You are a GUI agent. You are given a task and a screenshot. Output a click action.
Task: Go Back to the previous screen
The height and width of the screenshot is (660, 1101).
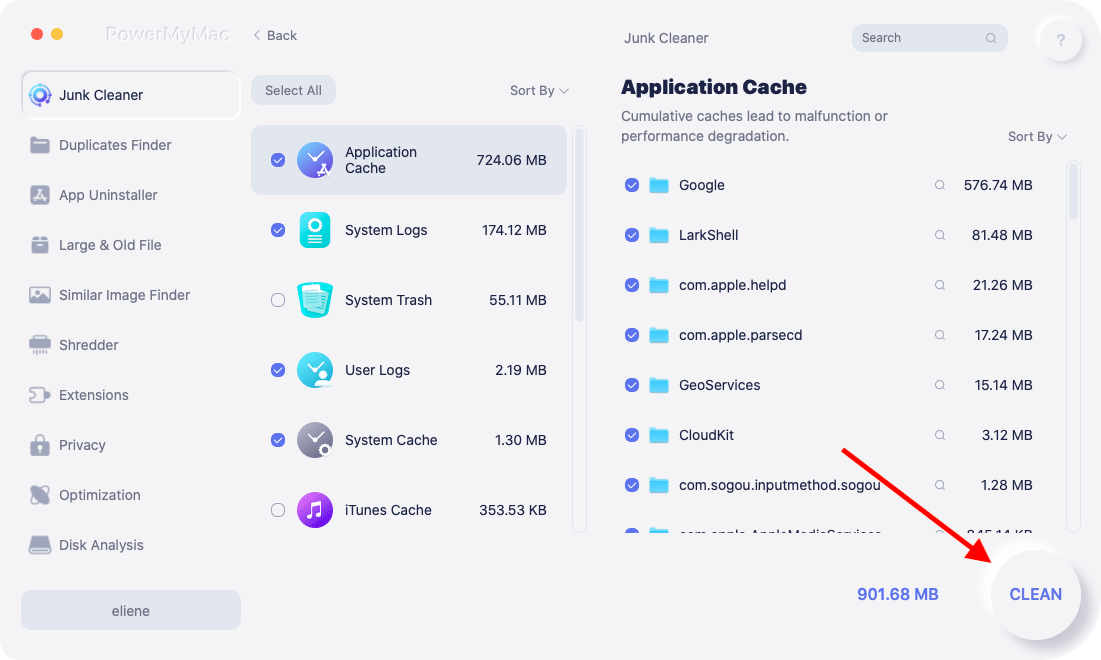[x=275, y=35]
